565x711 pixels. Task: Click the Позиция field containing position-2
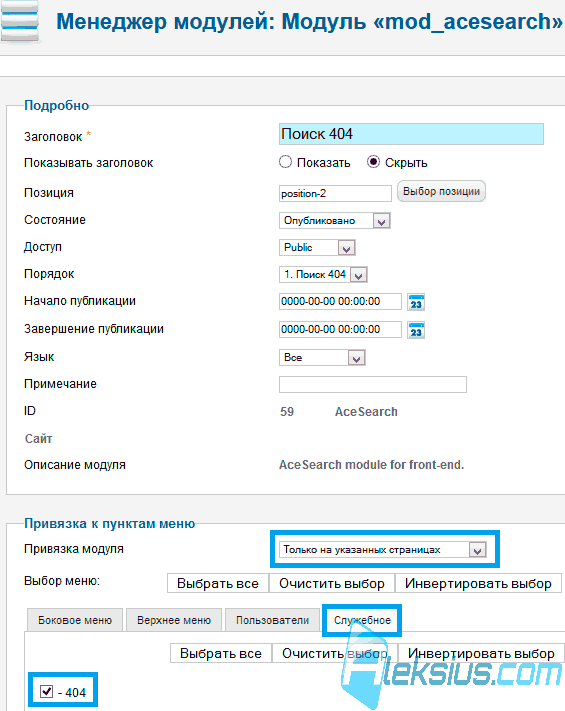click(335, 194)
